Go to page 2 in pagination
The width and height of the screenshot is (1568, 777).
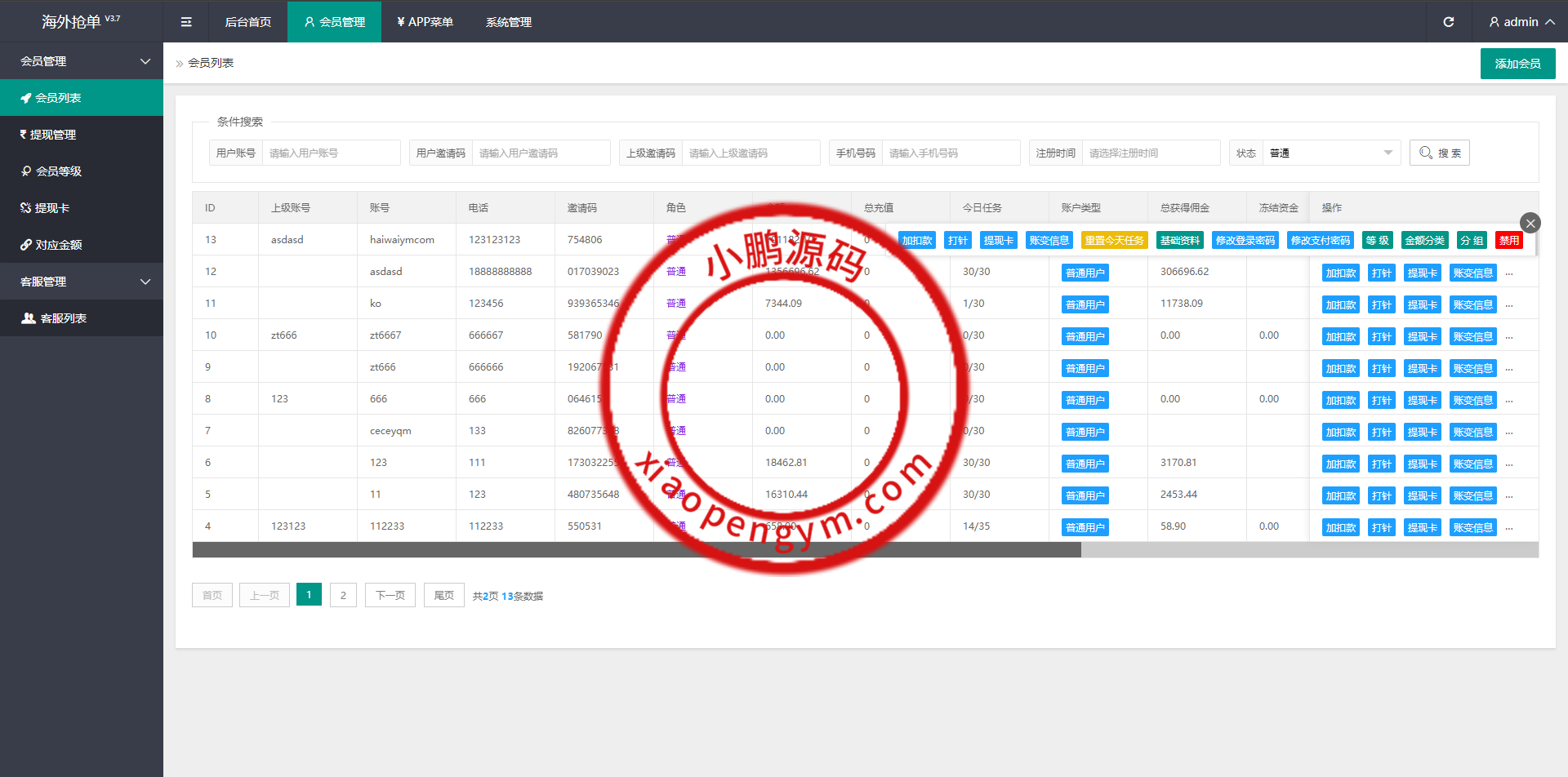coord(343,595)
